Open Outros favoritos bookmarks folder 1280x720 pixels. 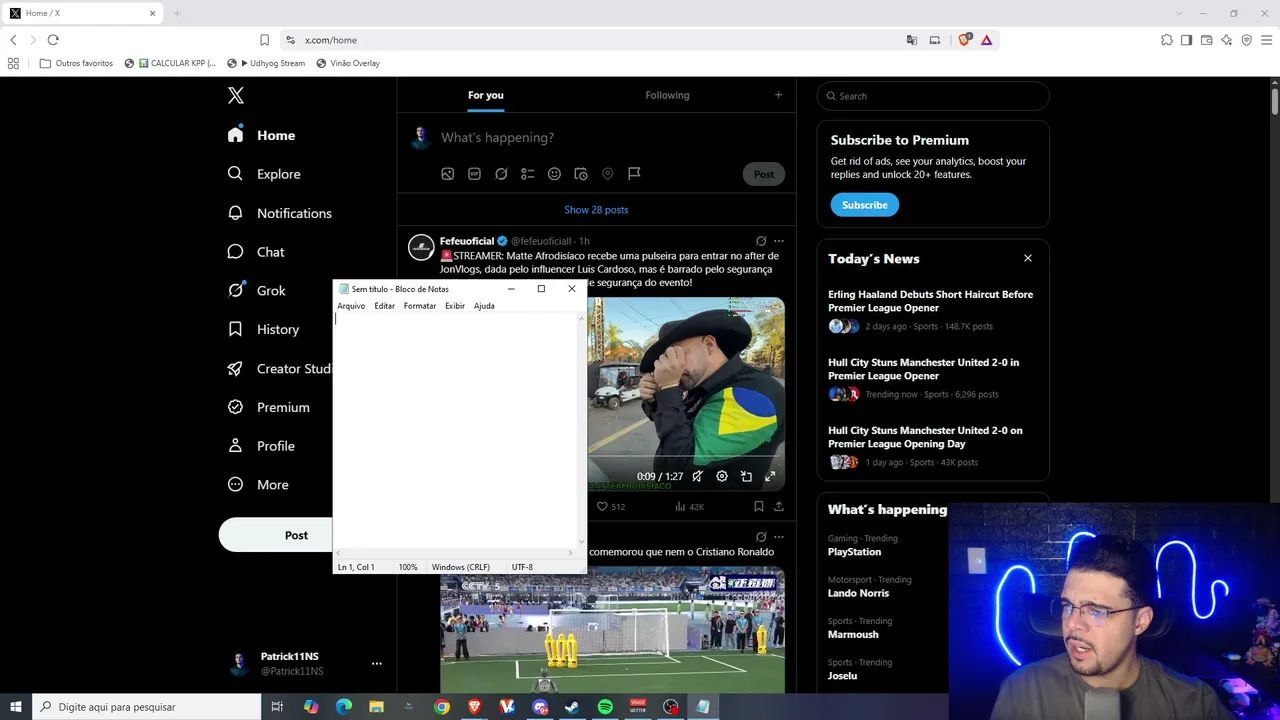point(76,63)
